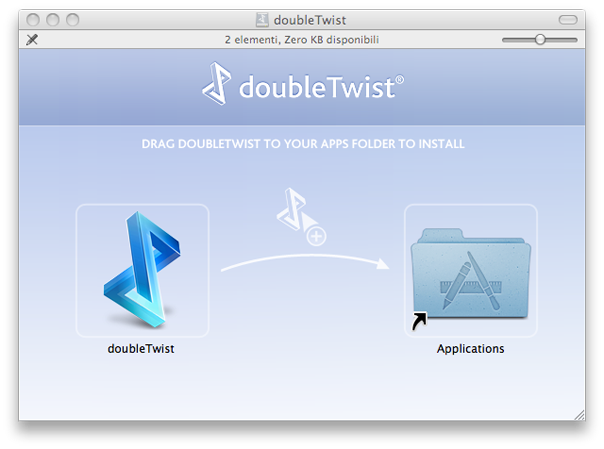The image size is (604, 449).
Task: Select the doubleTwist application icon
Action: coord(142,270)
